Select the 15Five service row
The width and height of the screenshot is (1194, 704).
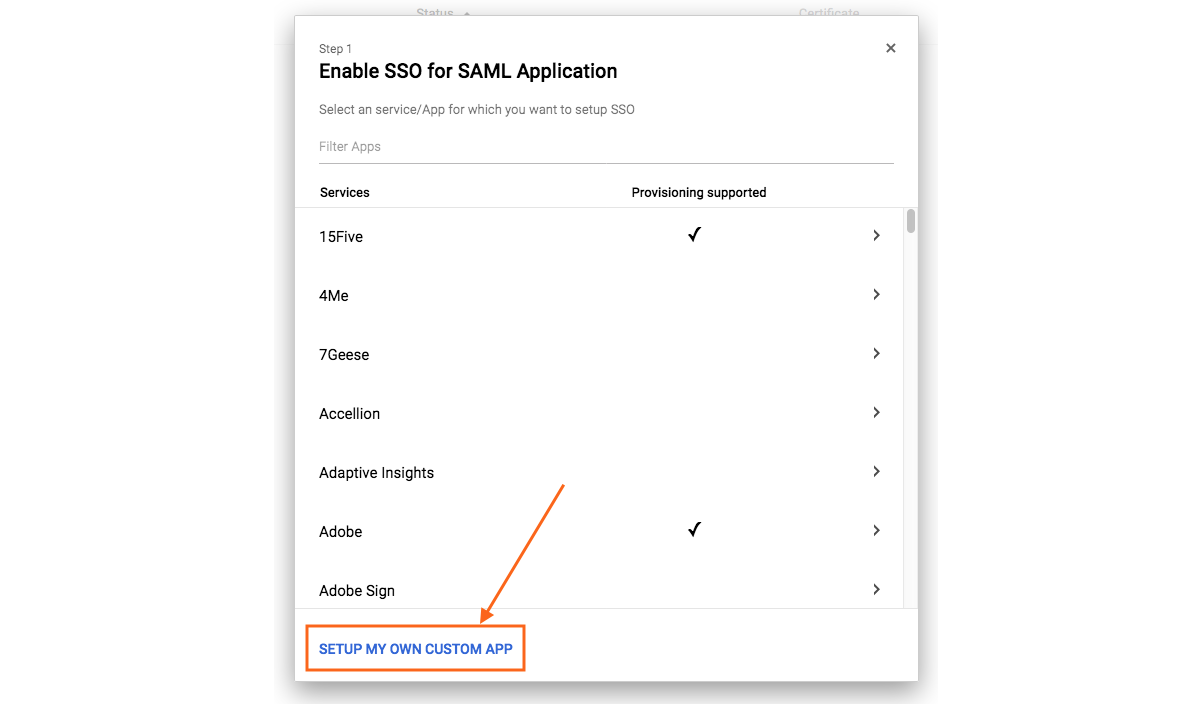(x=500, y=235)
